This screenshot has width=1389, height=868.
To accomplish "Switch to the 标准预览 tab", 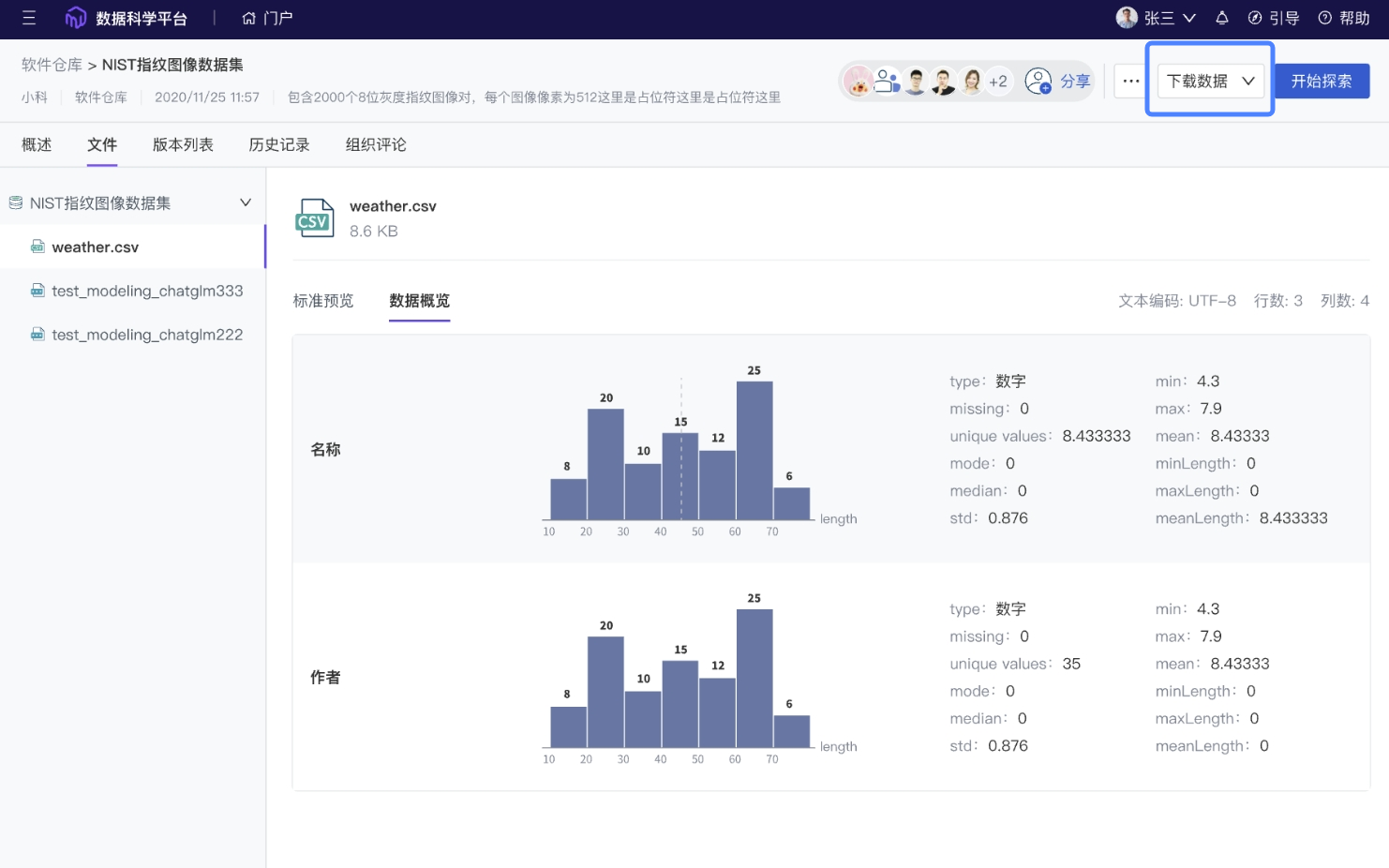I will click(x=322, y=301).
